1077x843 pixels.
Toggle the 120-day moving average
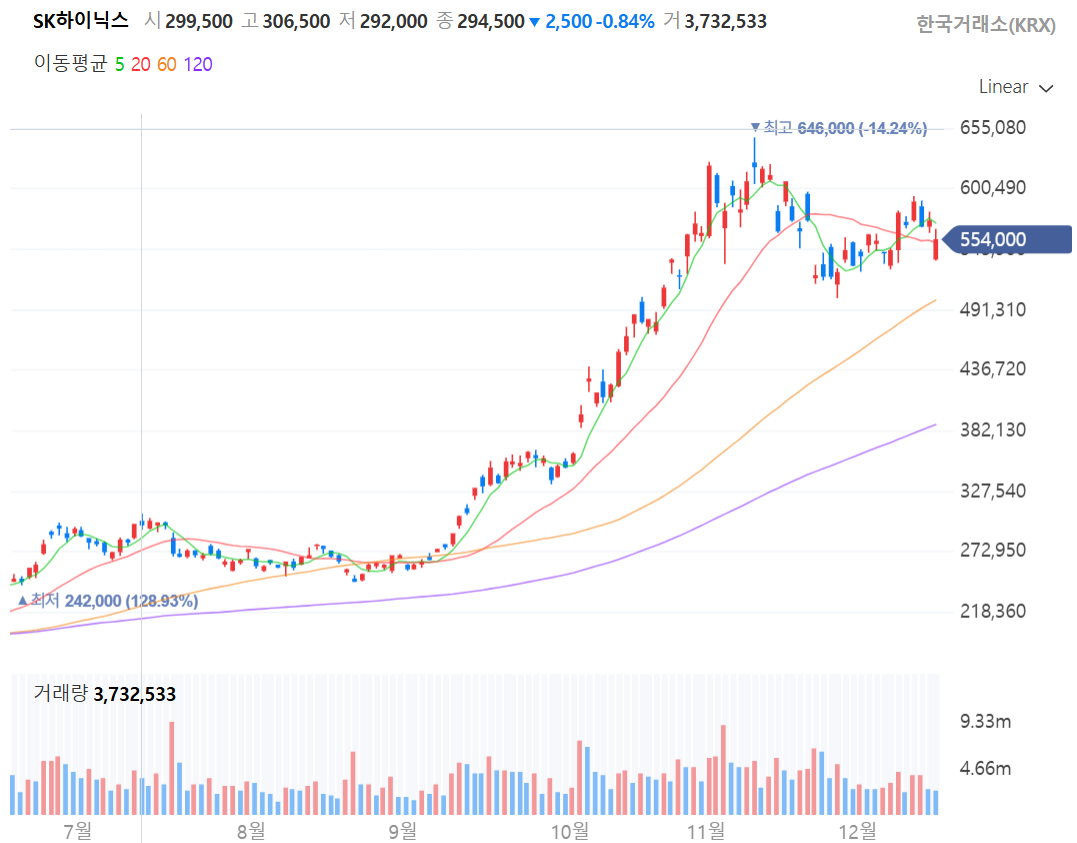(x=199, y=65)
